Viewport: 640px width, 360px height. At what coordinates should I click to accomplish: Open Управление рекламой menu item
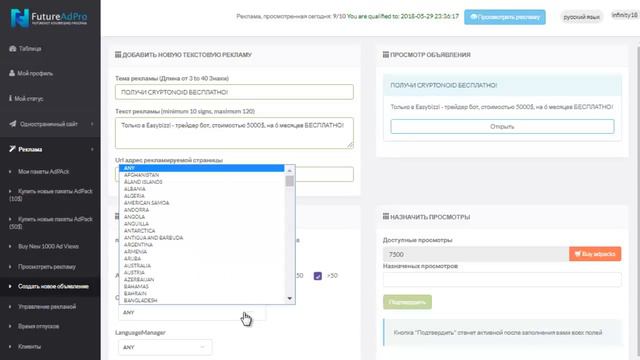[47, 307]
